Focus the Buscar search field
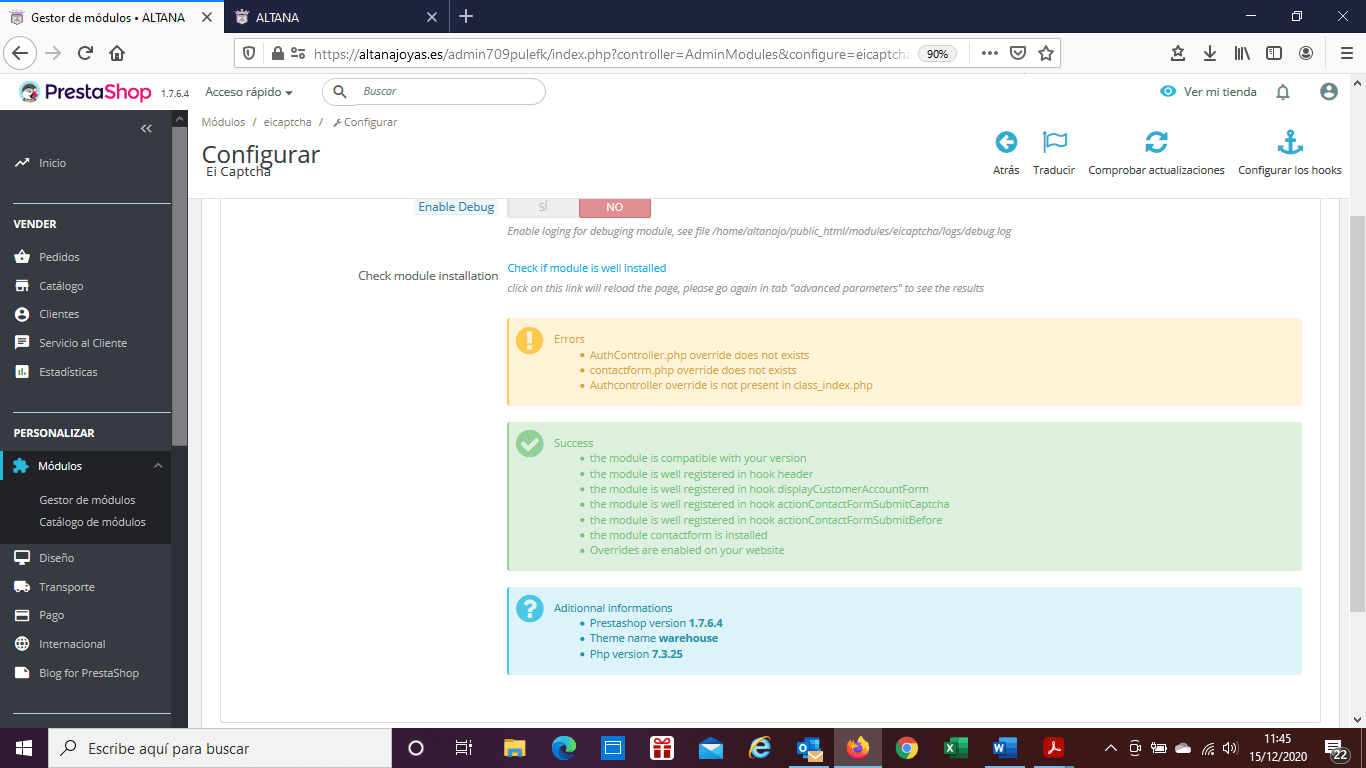 coord(434,92)
